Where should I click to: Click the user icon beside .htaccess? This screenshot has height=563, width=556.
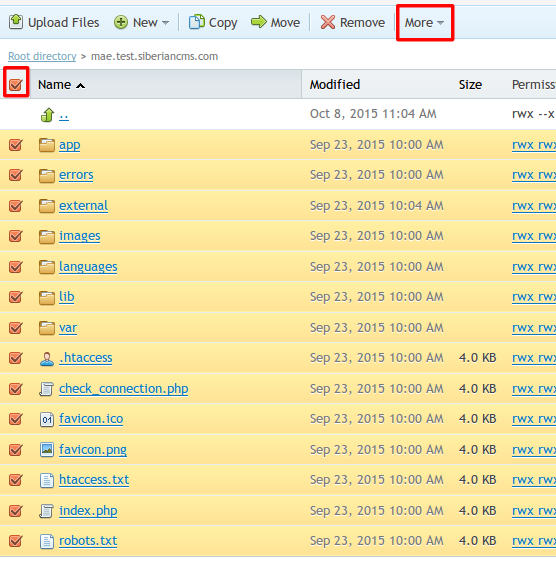click(47, 359)
